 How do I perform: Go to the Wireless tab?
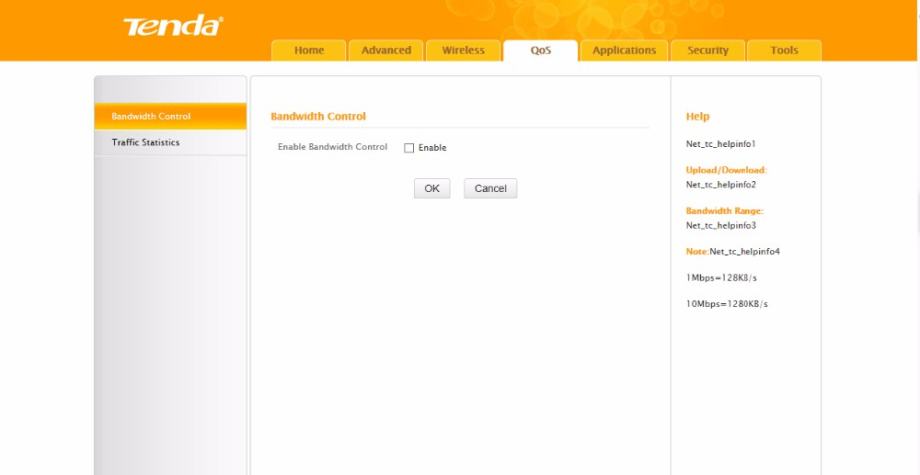(x=463, y=51)
